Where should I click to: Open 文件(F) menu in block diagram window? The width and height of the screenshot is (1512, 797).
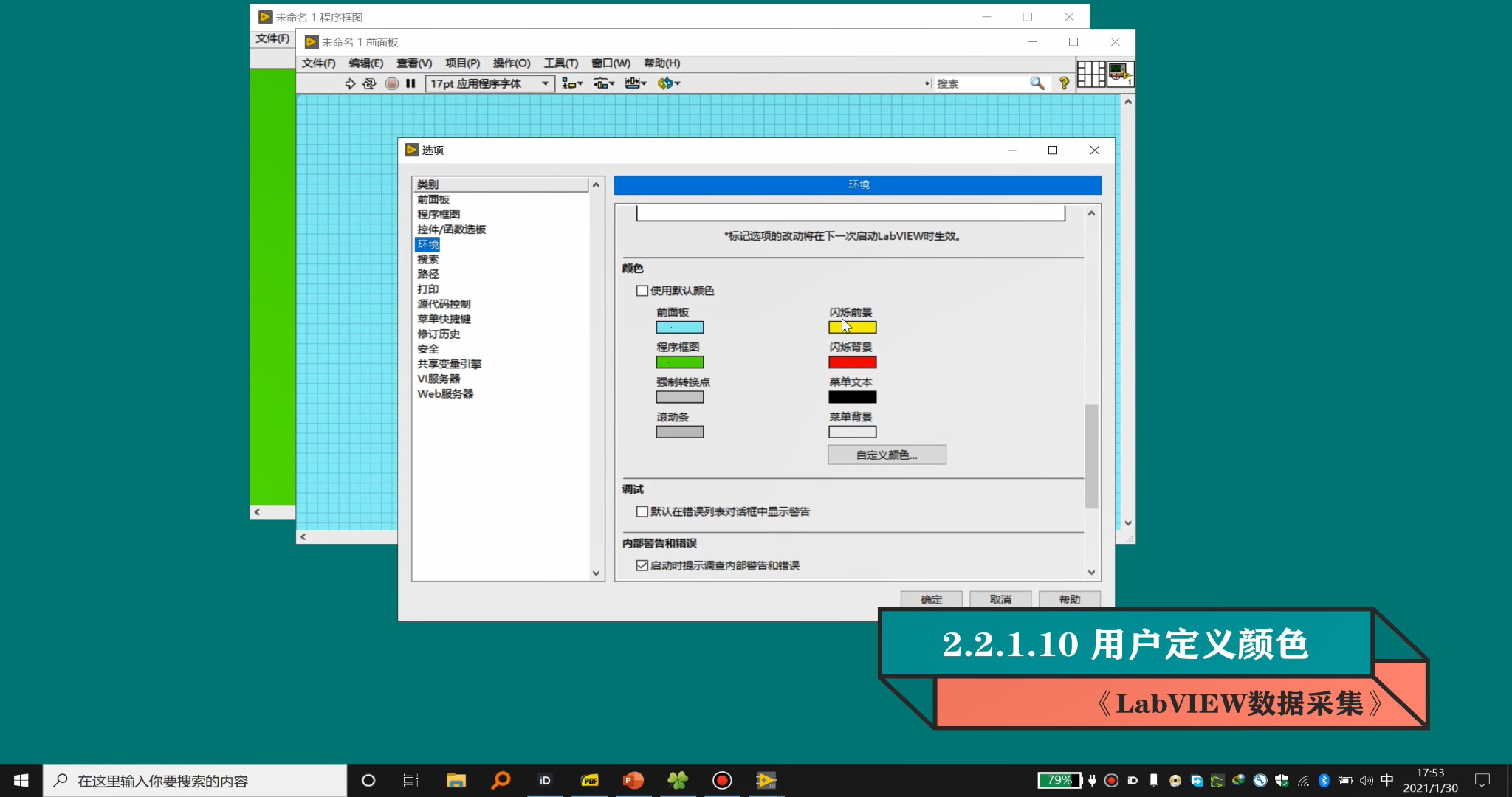click(272, 38)
